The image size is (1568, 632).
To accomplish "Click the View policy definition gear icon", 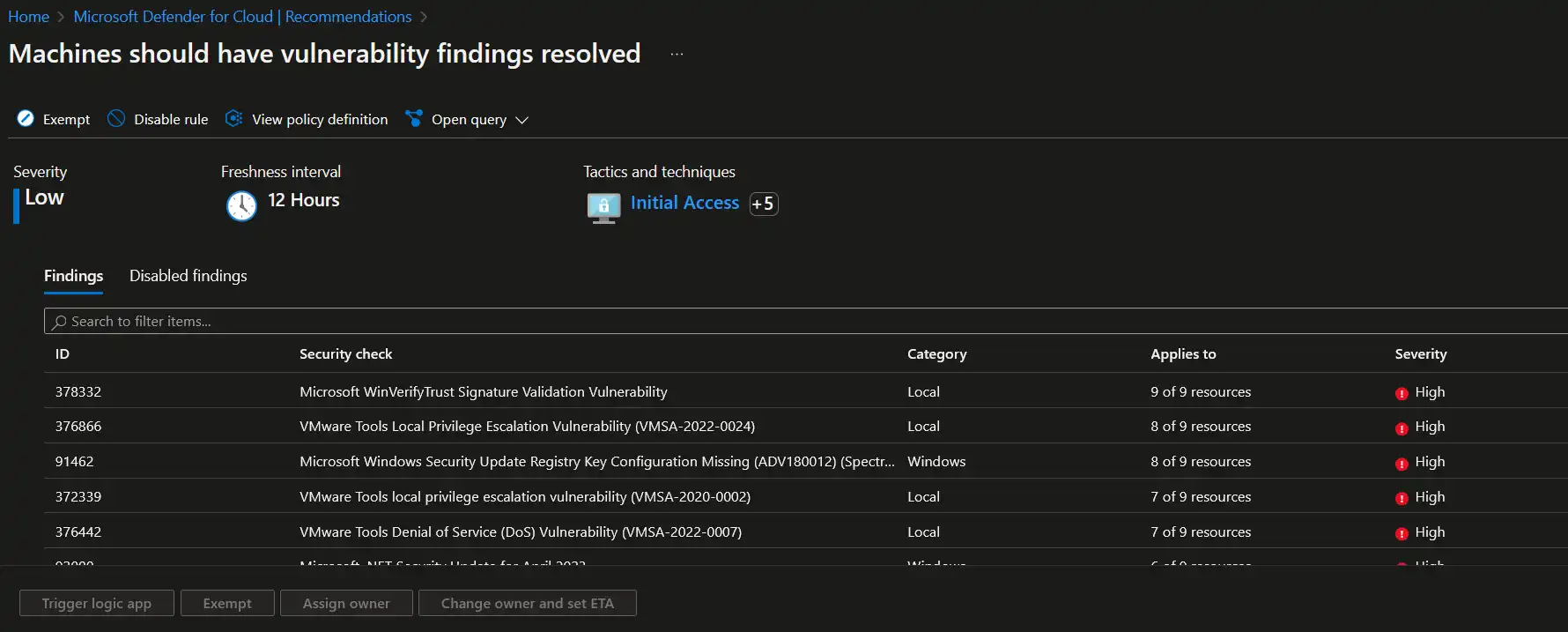I will click(x=233, y=119).
